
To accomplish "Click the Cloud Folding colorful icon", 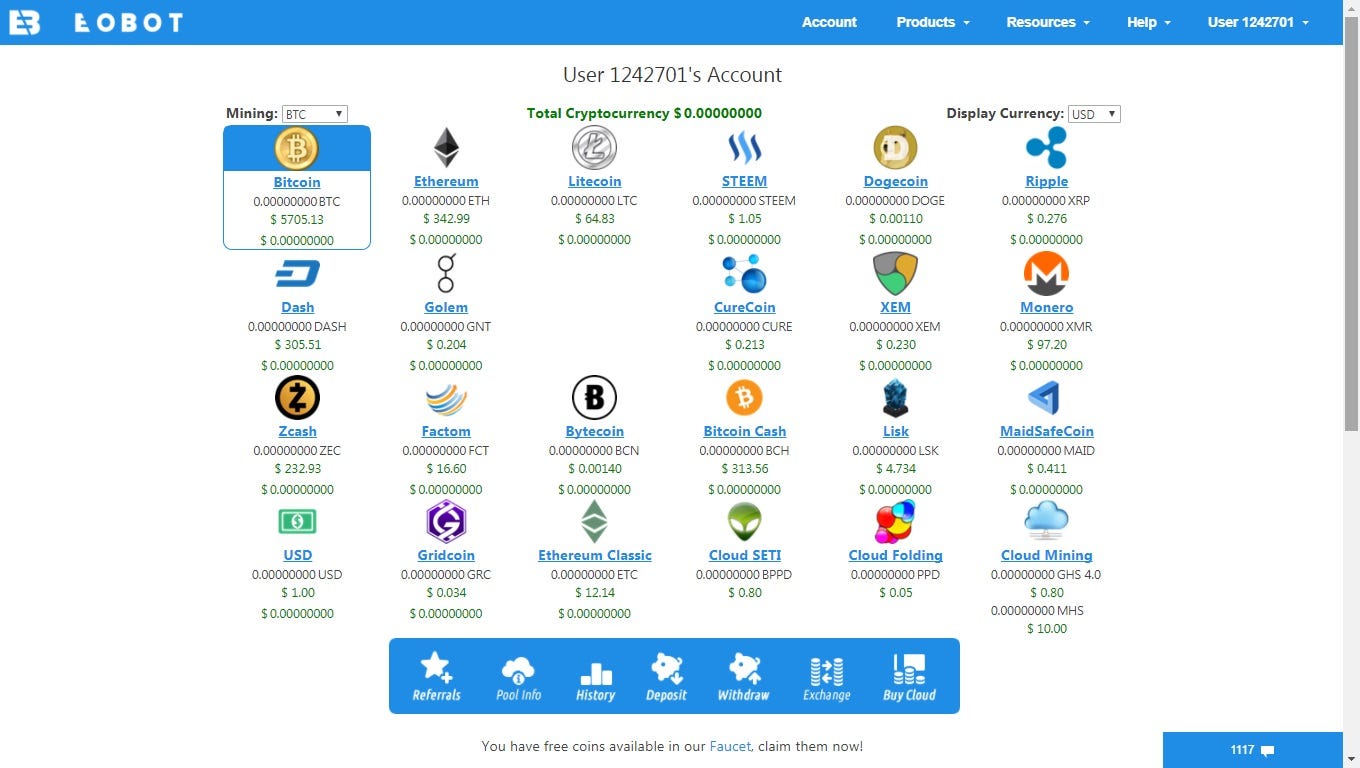I will point(895,521).
